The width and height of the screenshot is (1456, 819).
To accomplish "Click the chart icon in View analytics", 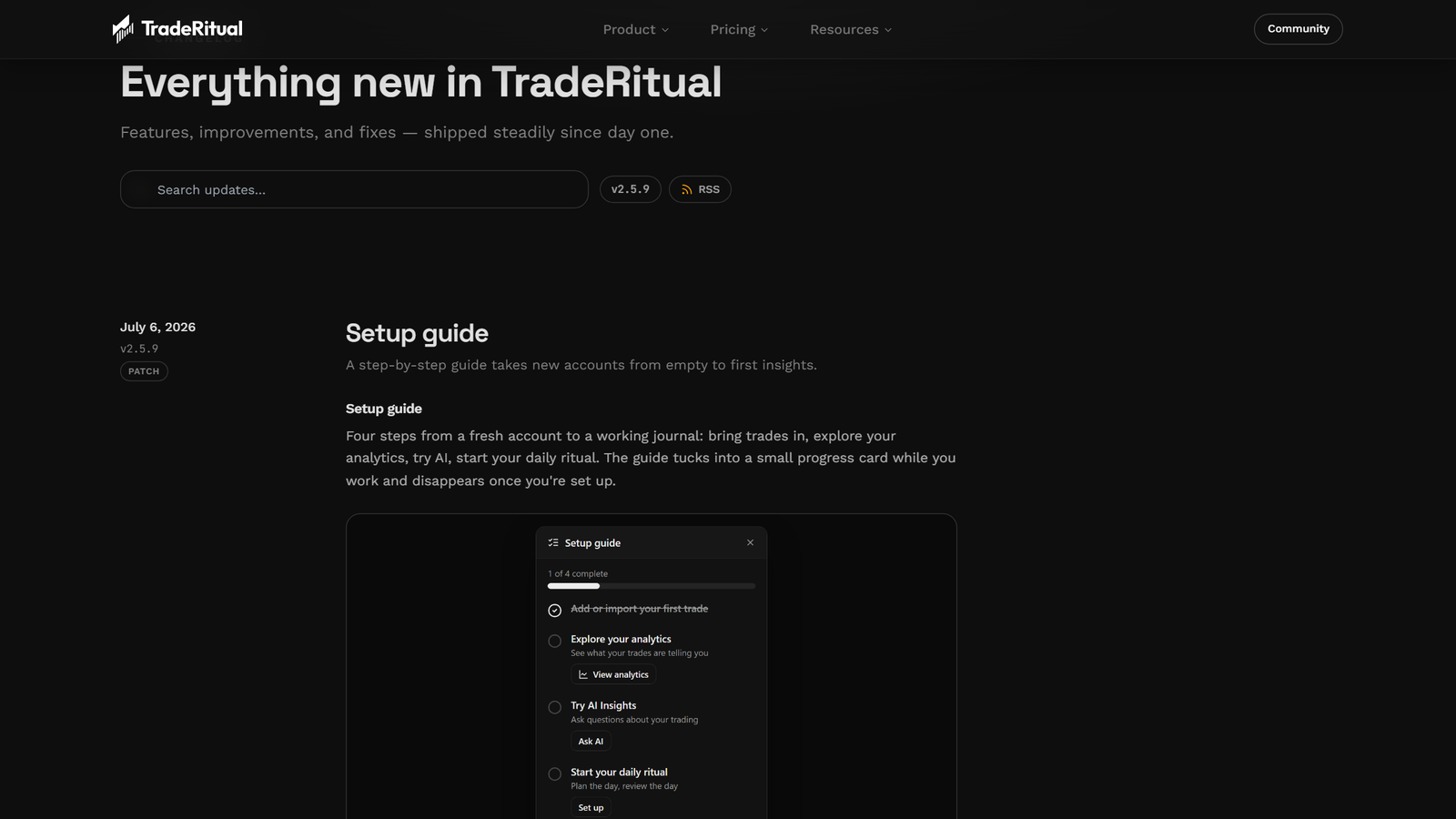I will pyautogui.click(x=583, y=674).
